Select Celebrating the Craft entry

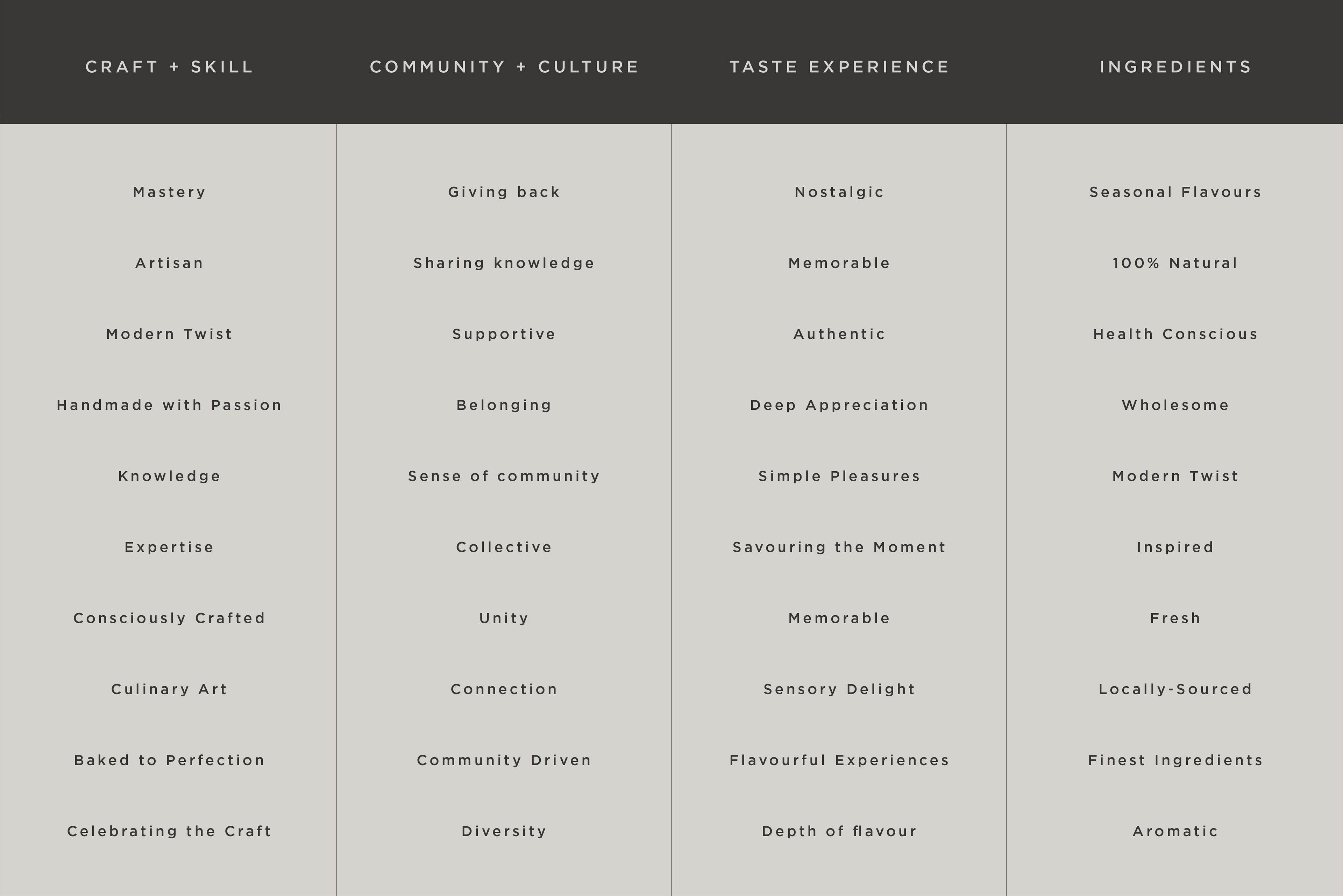[169, 831]
